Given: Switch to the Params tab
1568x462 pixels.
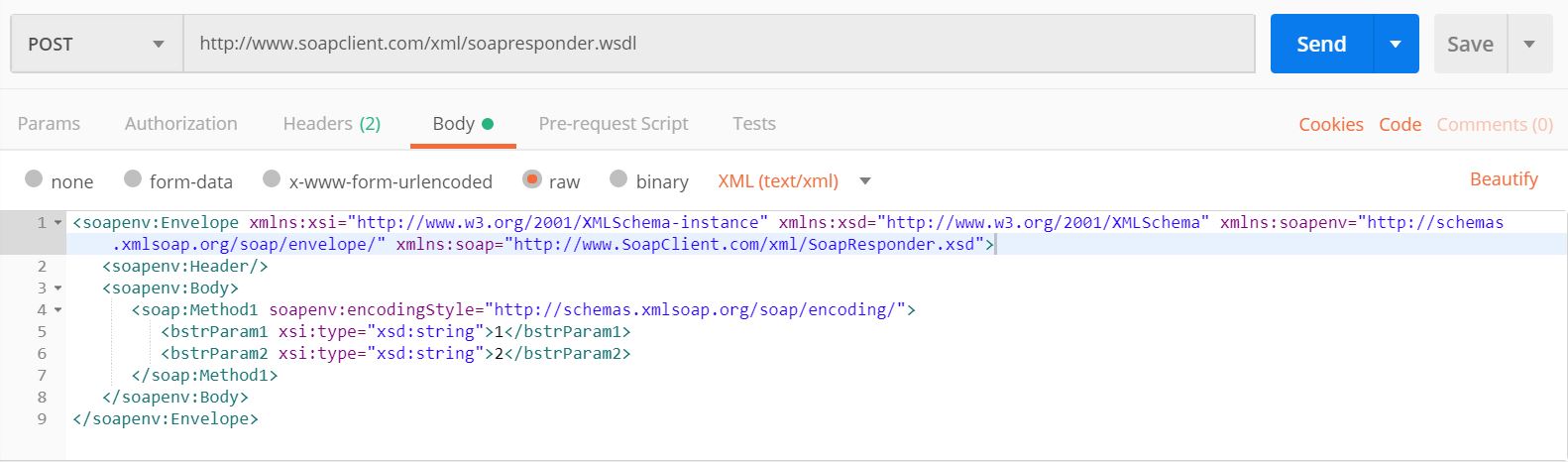Looking at the screenshot, I should tap(49, 124).
